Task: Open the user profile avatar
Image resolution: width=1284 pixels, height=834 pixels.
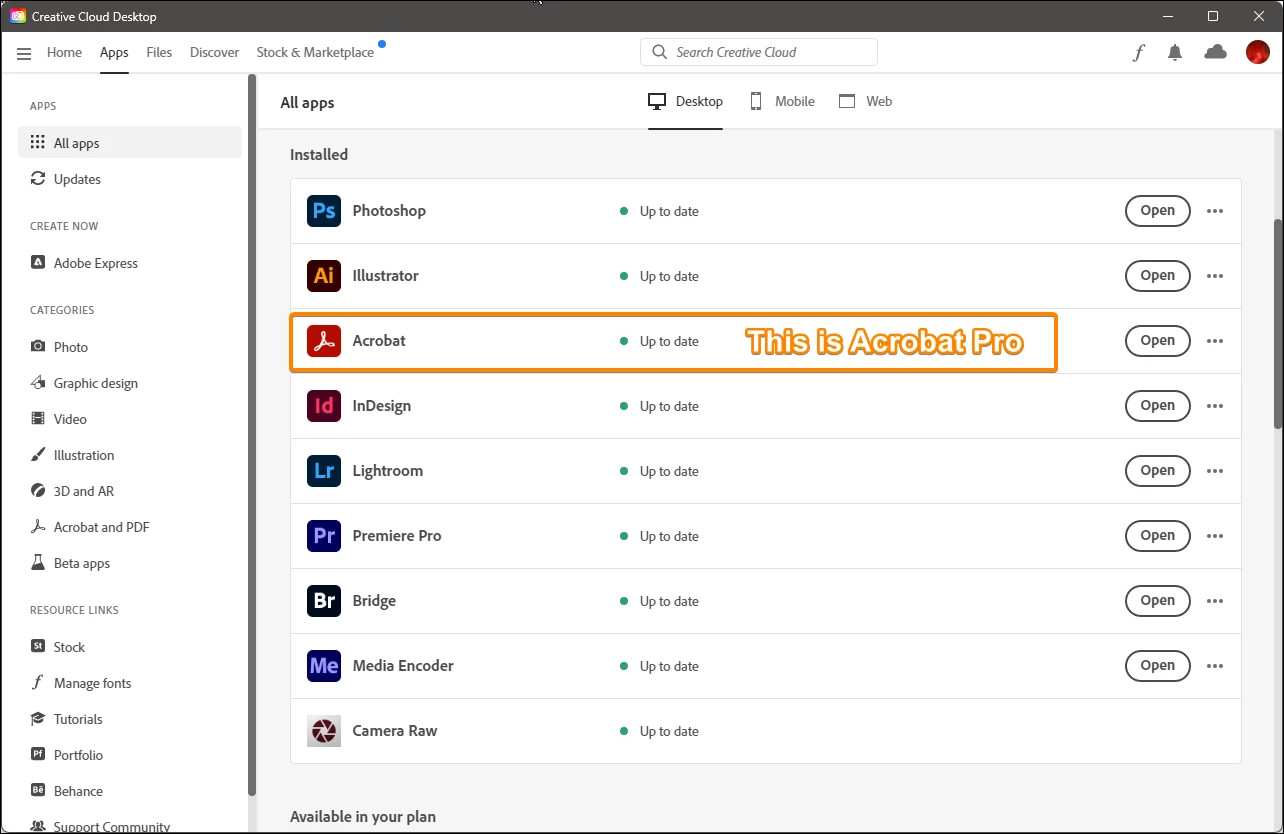Action: coord(1257,52)
